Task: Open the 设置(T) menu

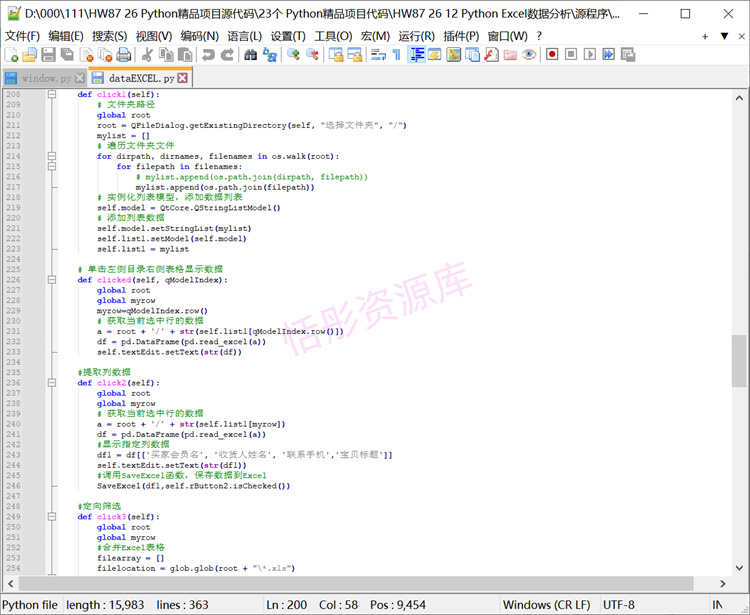Action: [x=288, y=36]
